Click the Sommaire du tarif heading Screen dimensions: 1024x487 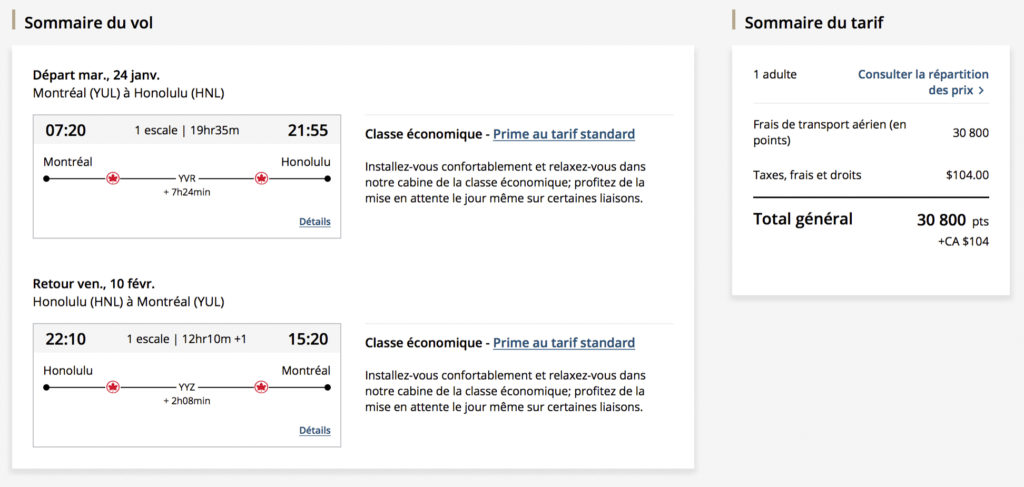(x=813, y=22)
